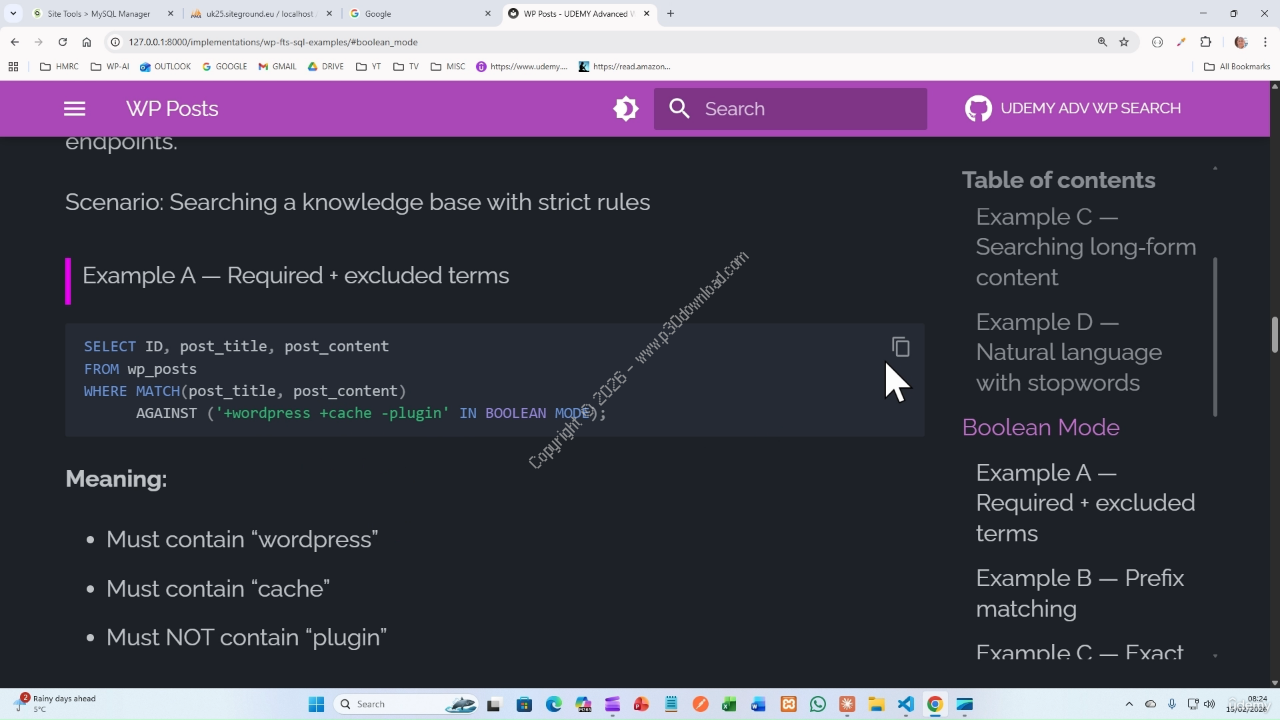Copy the SQL code block to clipboard

coord(900,347)
